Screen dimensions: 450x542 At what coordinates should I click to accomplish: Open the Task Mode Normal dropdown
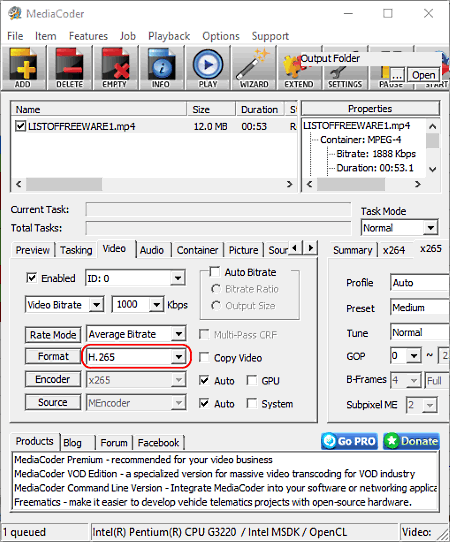pos(400,228)
